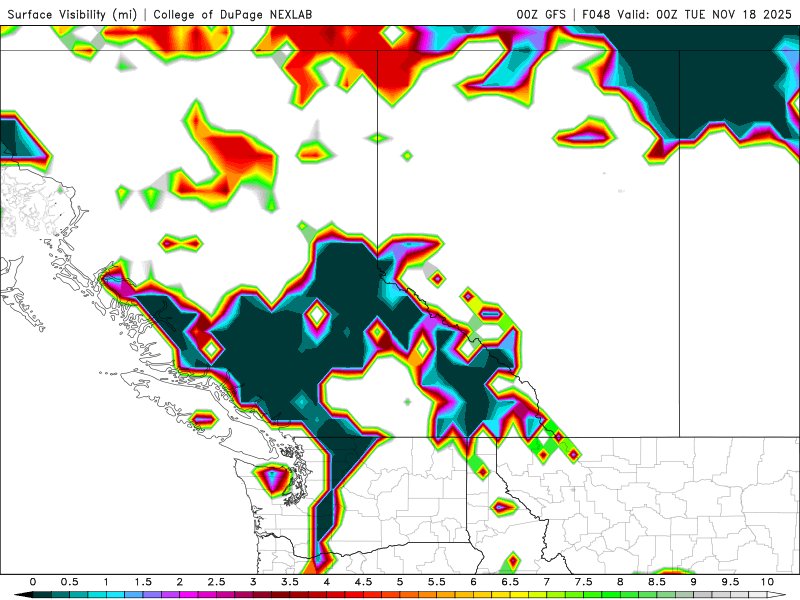Click the "Valid: 00Z TUE NOV 18 2025" text
The image size is (800, 600).
point(705,14)
